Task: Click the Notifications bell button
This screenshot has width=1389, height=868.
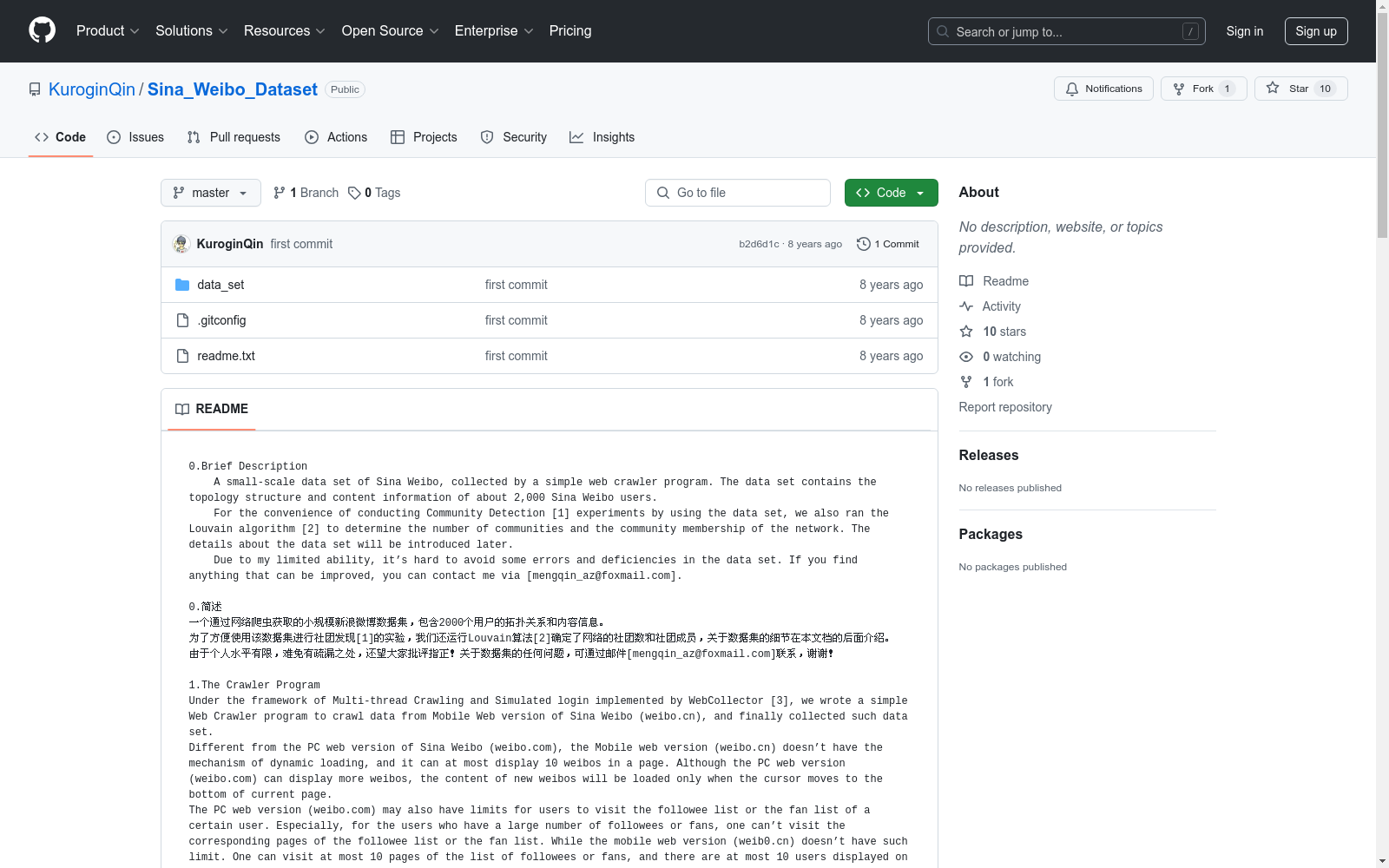Action: 1103,89
